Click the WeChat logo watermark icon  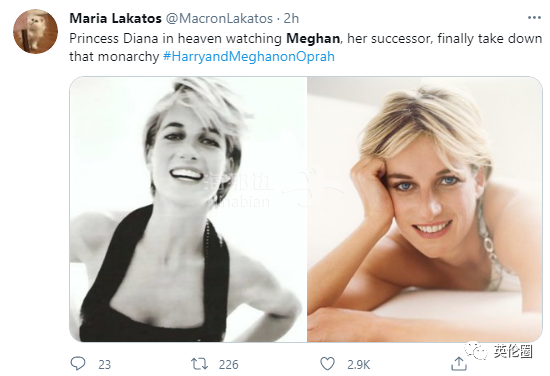coord(476,351)
